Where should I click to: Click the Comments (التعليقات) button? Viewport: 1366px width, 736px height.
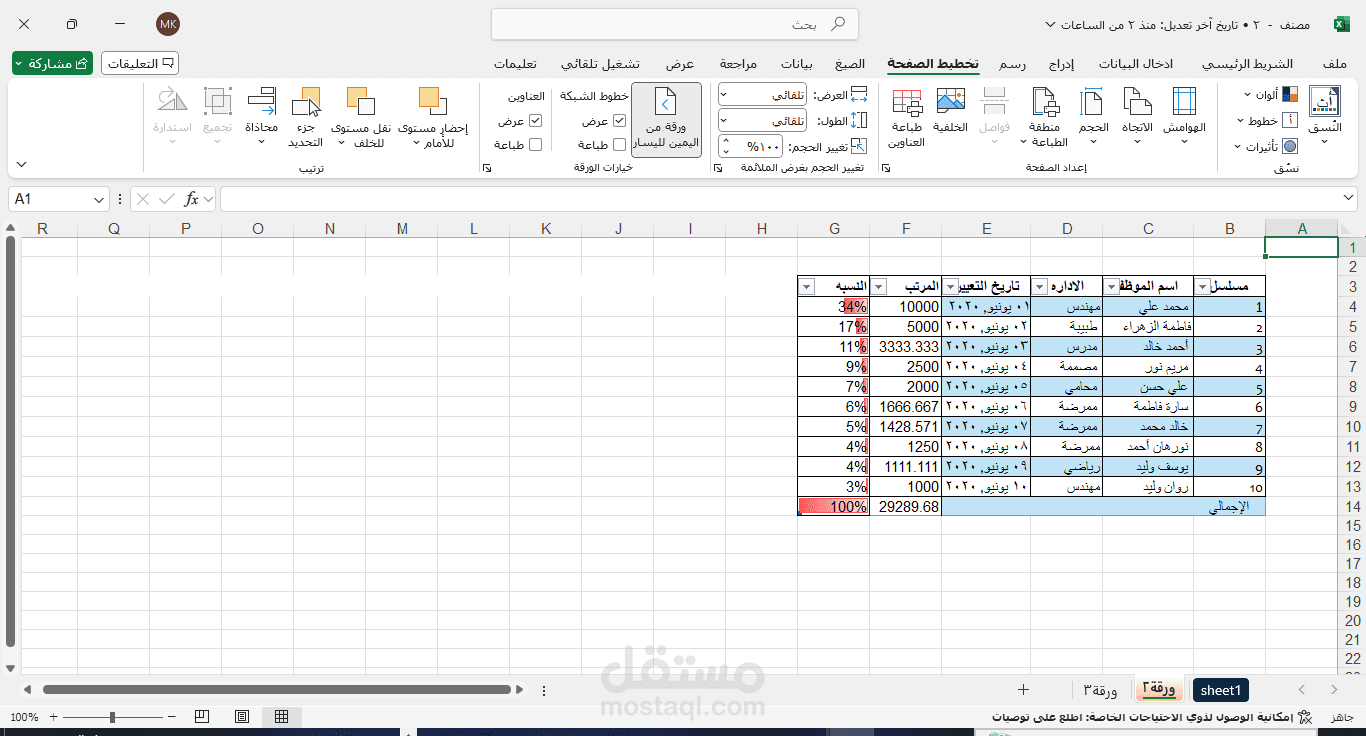point(140,63)
